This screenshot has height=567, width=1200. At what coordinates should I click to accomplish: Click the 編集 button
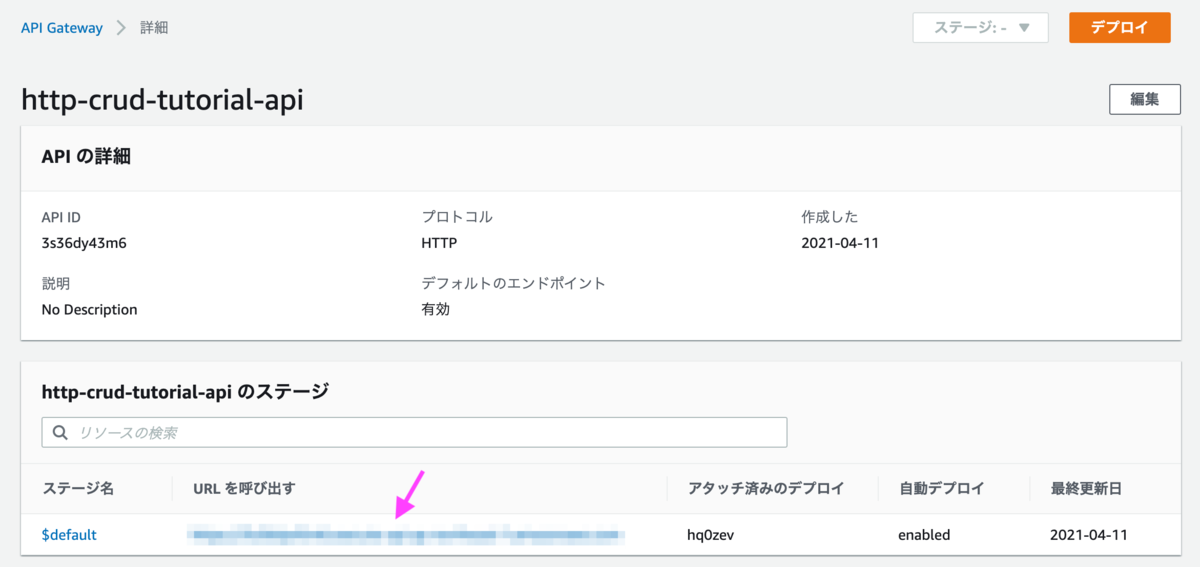click(x=1144, y=100)
